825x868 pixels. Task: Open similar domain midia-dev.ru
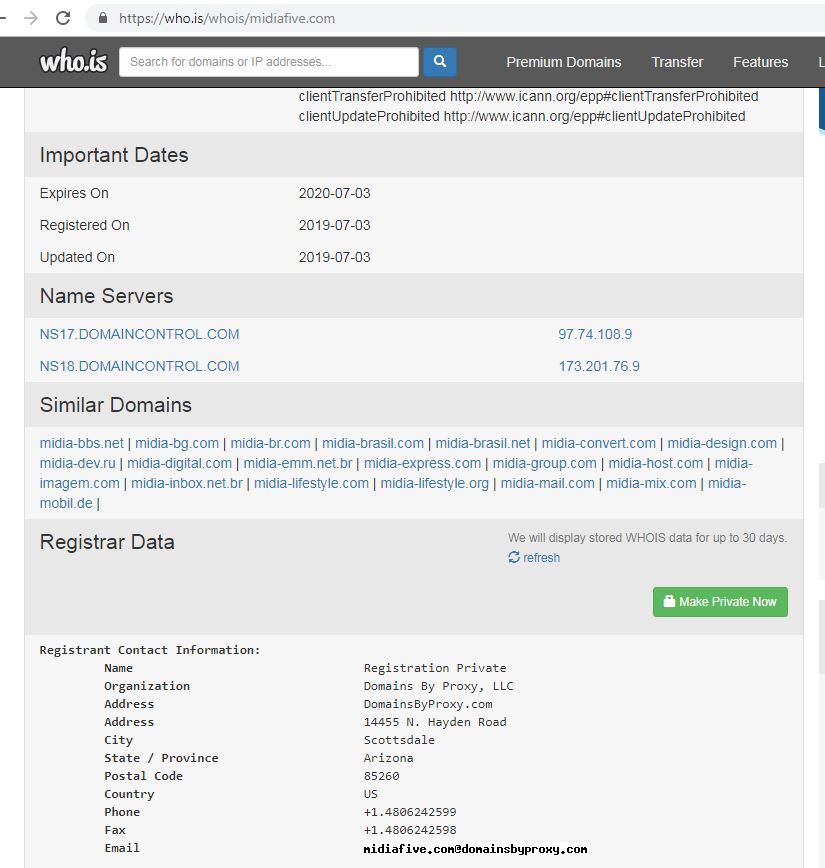(78, 463)
